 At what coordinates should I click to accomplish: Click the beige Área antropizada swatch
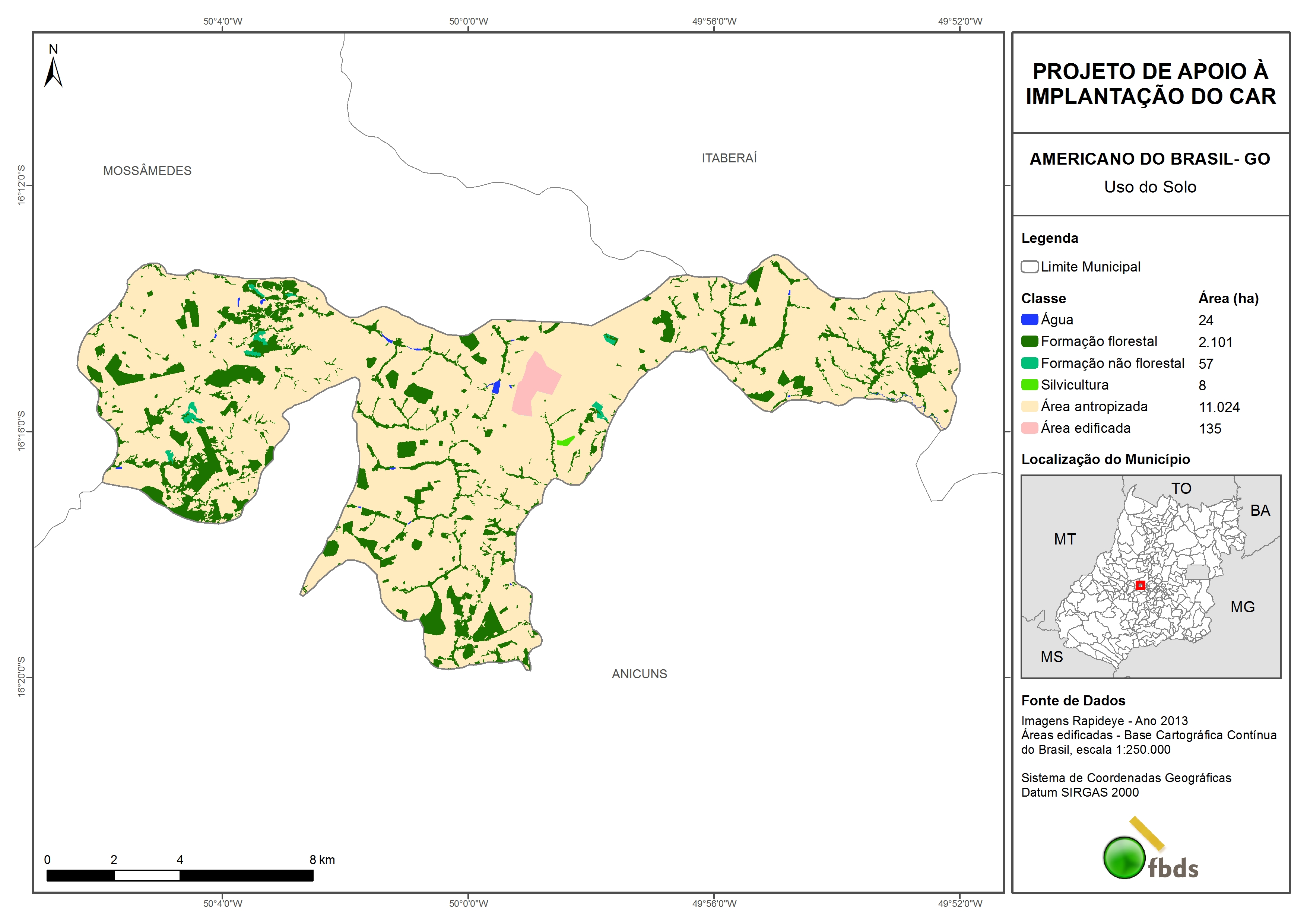tap(1029, 406)
